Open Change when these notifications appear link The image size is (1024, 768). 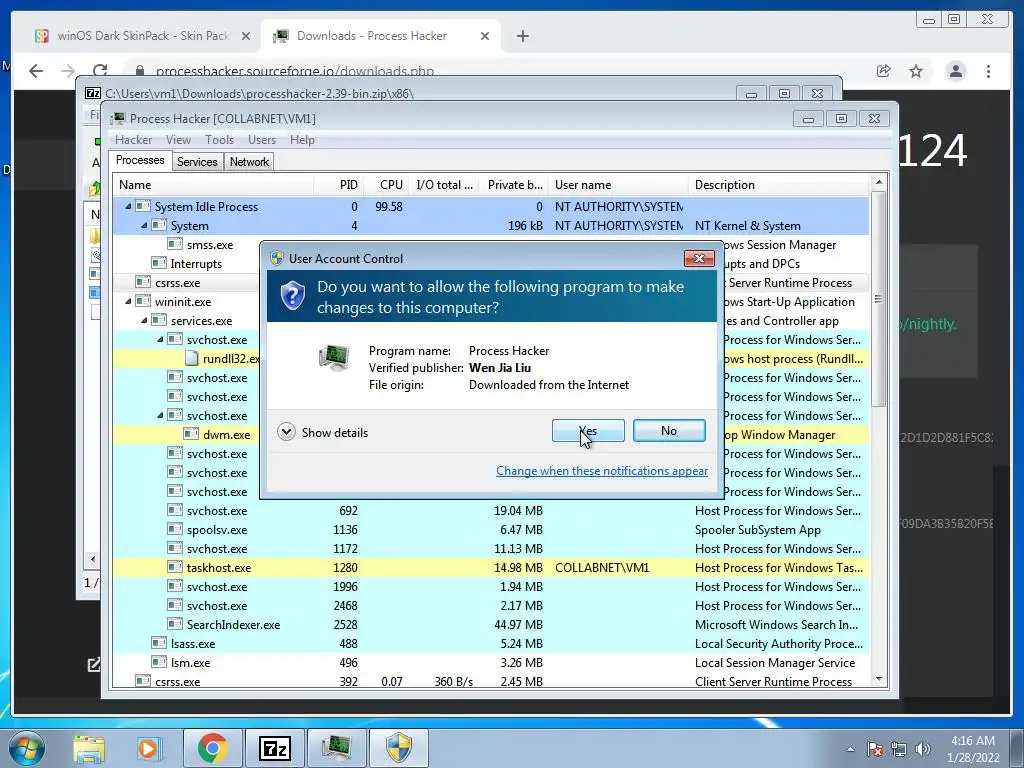(x=601, y=471)
